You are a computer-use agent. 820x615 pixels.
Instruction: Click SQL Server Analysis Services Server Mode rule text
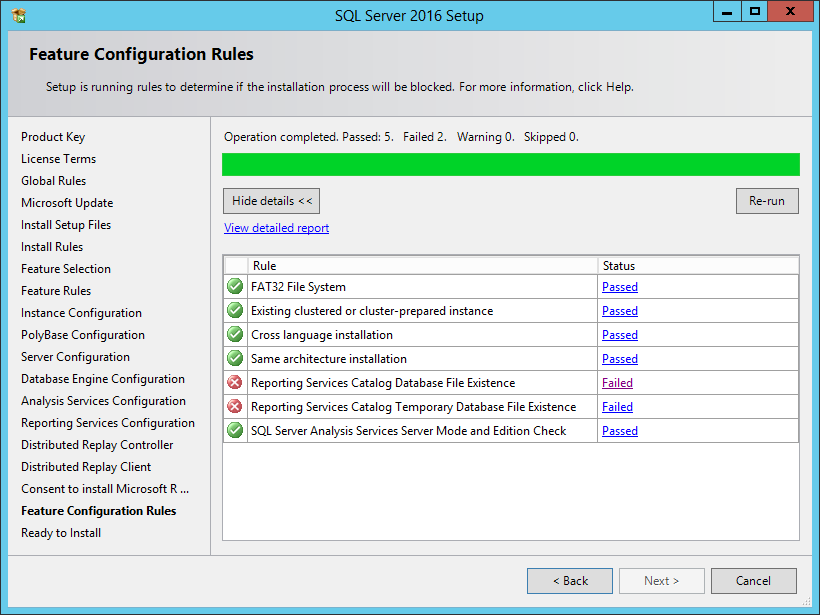(408, 431)
